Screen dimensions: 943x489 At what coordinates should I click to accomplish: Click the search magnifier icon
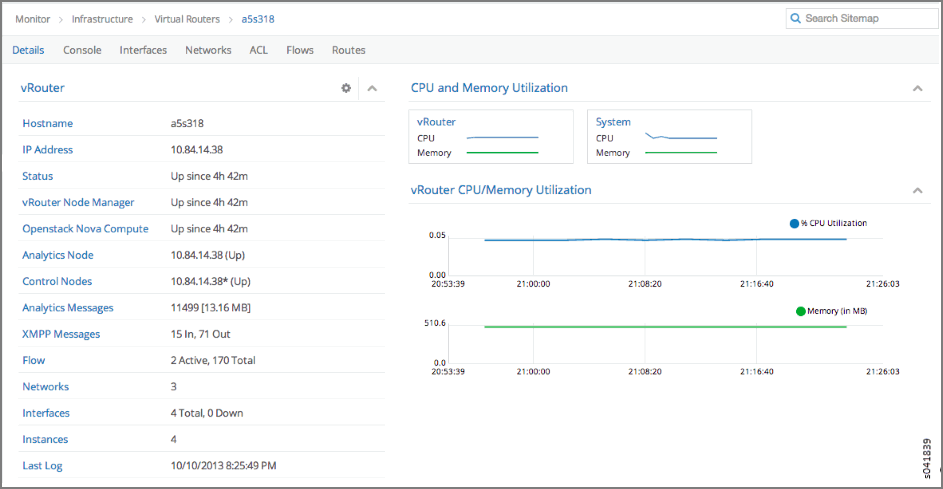click(x=796, y=18)
